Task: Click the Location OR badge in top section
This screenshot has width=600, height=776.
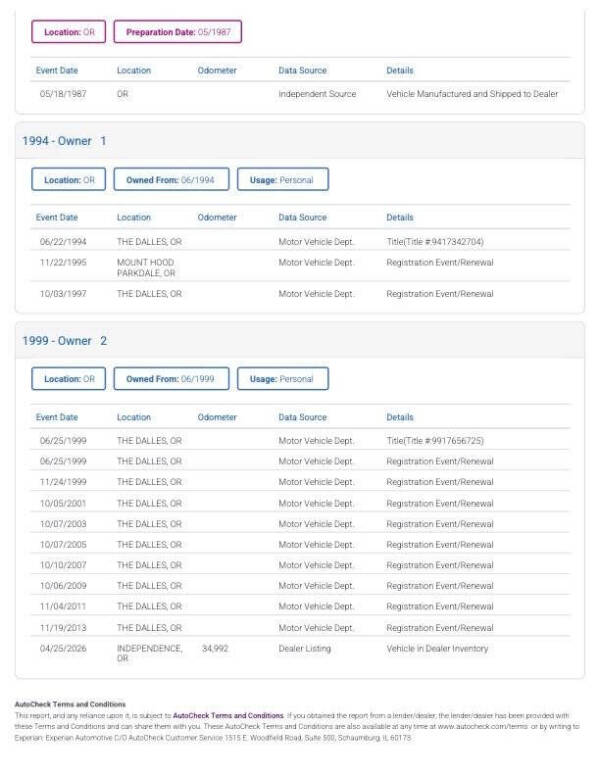Action: (68, 32)
